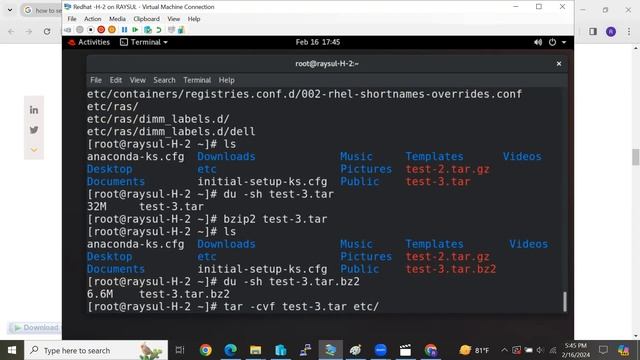Show hidden system tray icons
This screenshot has height=360, width=640.
click(x=504, y=350)
